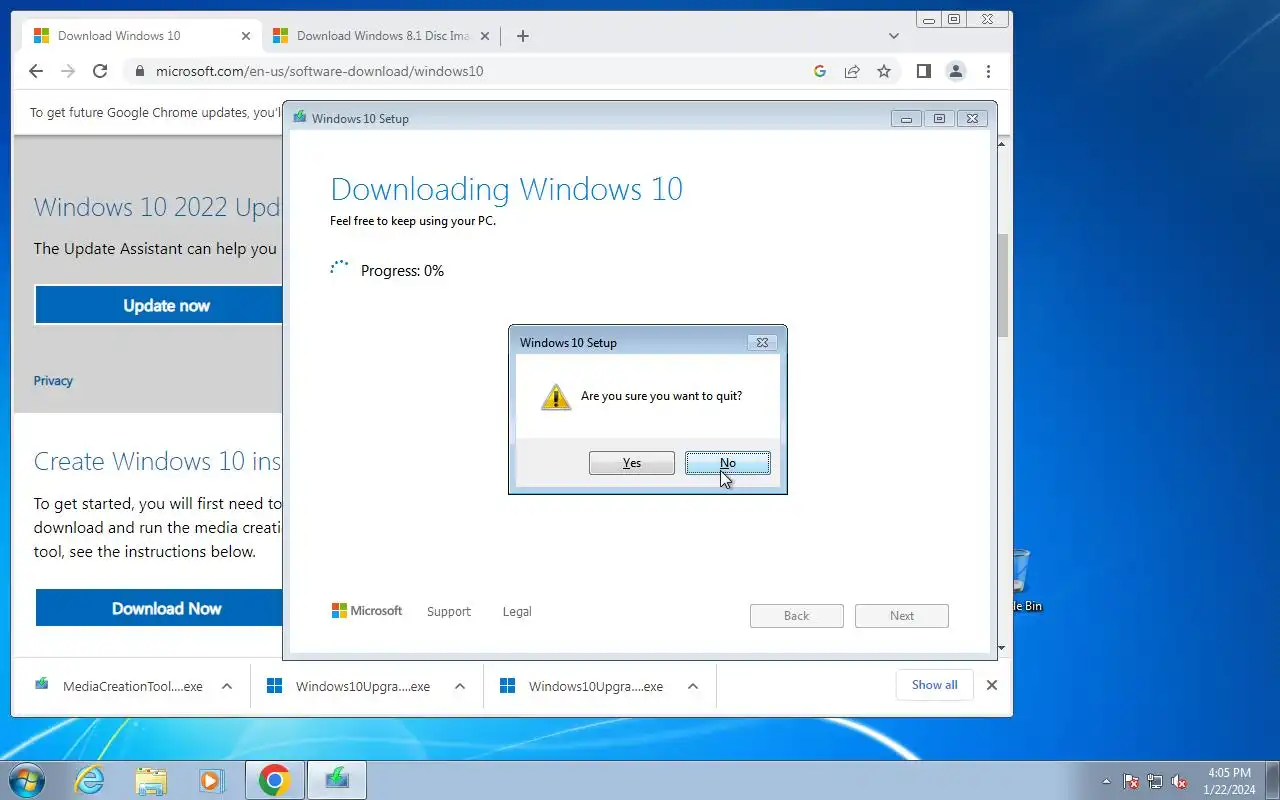Open Windows Start menu orb
Image resolution: width=1280 pixels, height=800 pixels.
click(x=27, y=780)
